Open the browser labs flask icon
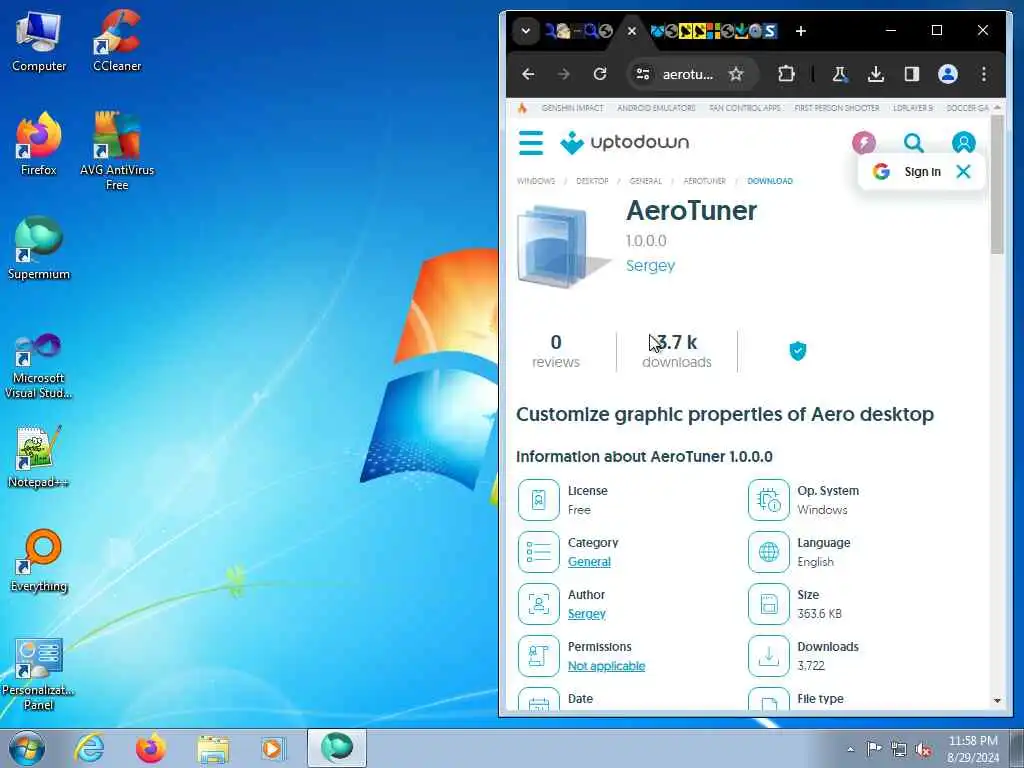Viewport: 1024px width, 768px height. [x=840, y=74]
